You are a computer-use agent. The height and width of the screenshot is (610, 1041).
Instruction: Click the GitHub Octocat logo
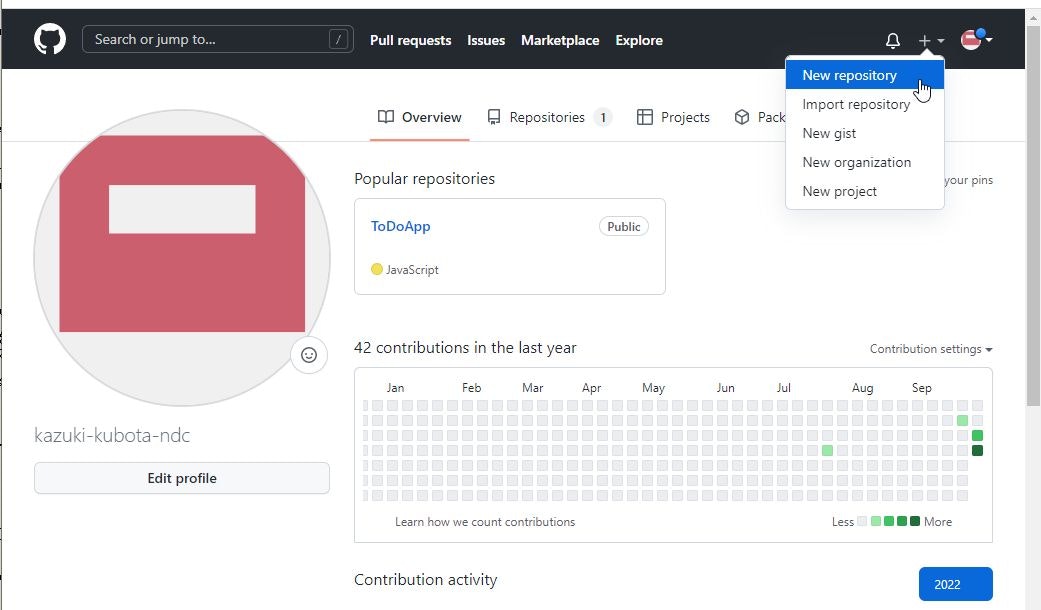[50, 40]
